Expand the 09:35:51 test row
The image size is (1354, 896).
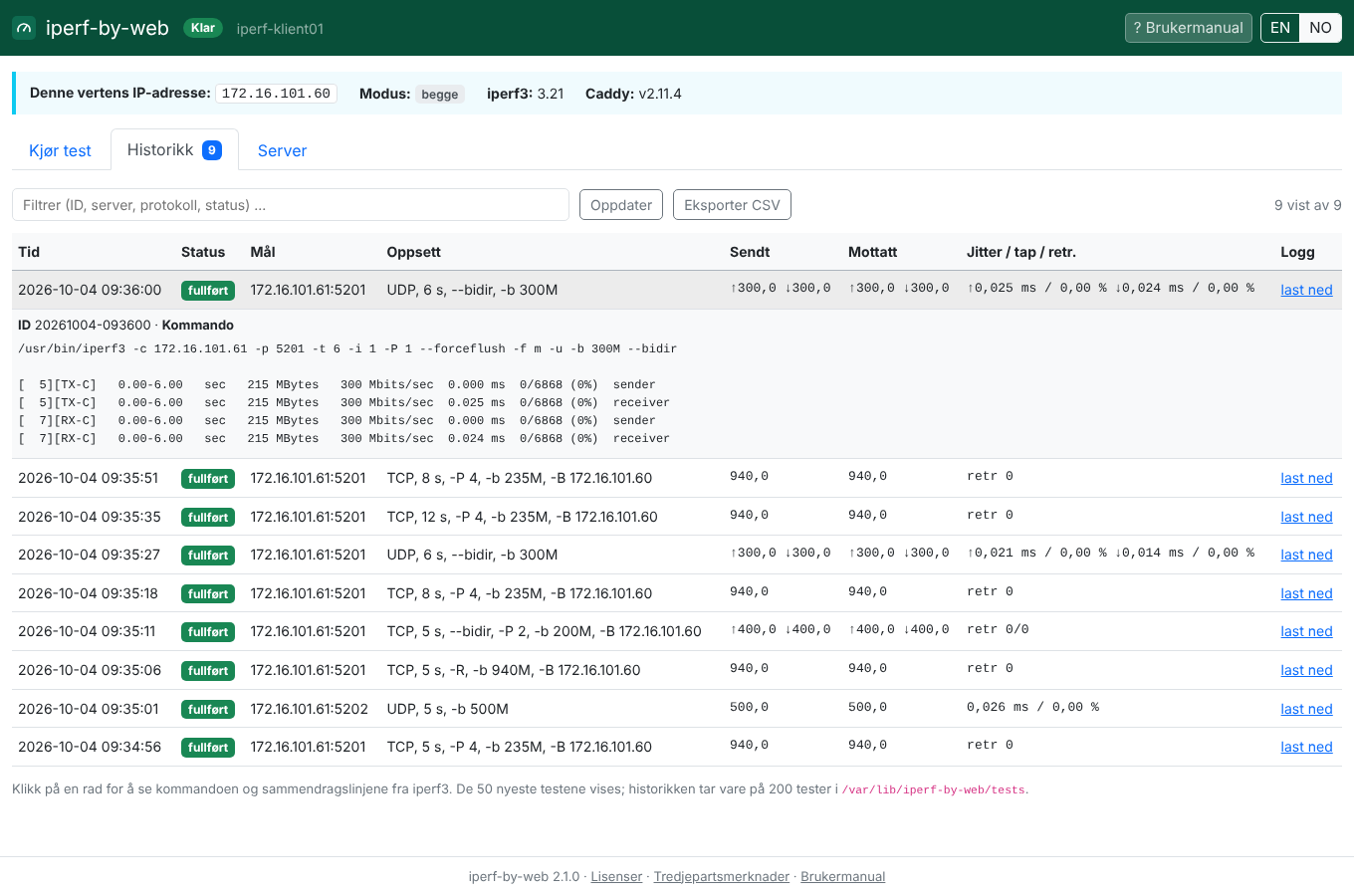[x=677, y=478]
